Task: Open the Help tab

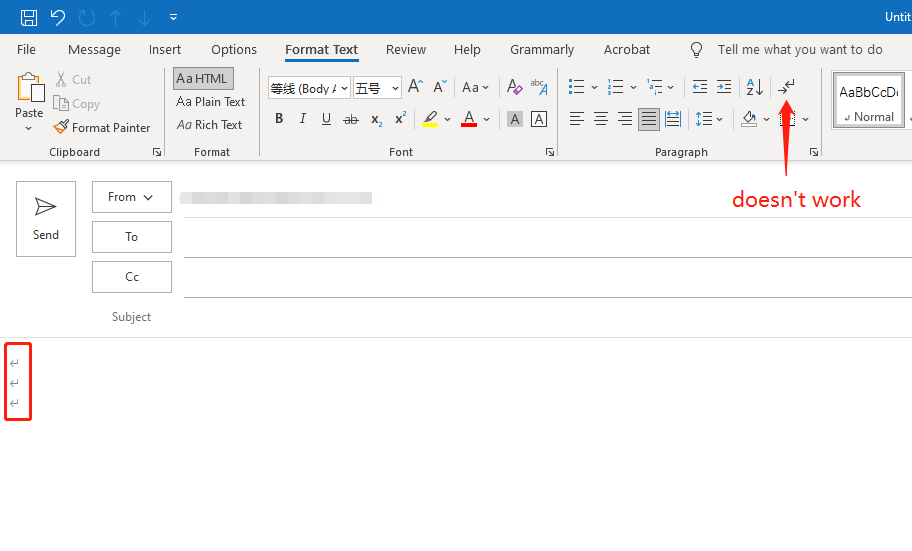Action: pos(467,49)
